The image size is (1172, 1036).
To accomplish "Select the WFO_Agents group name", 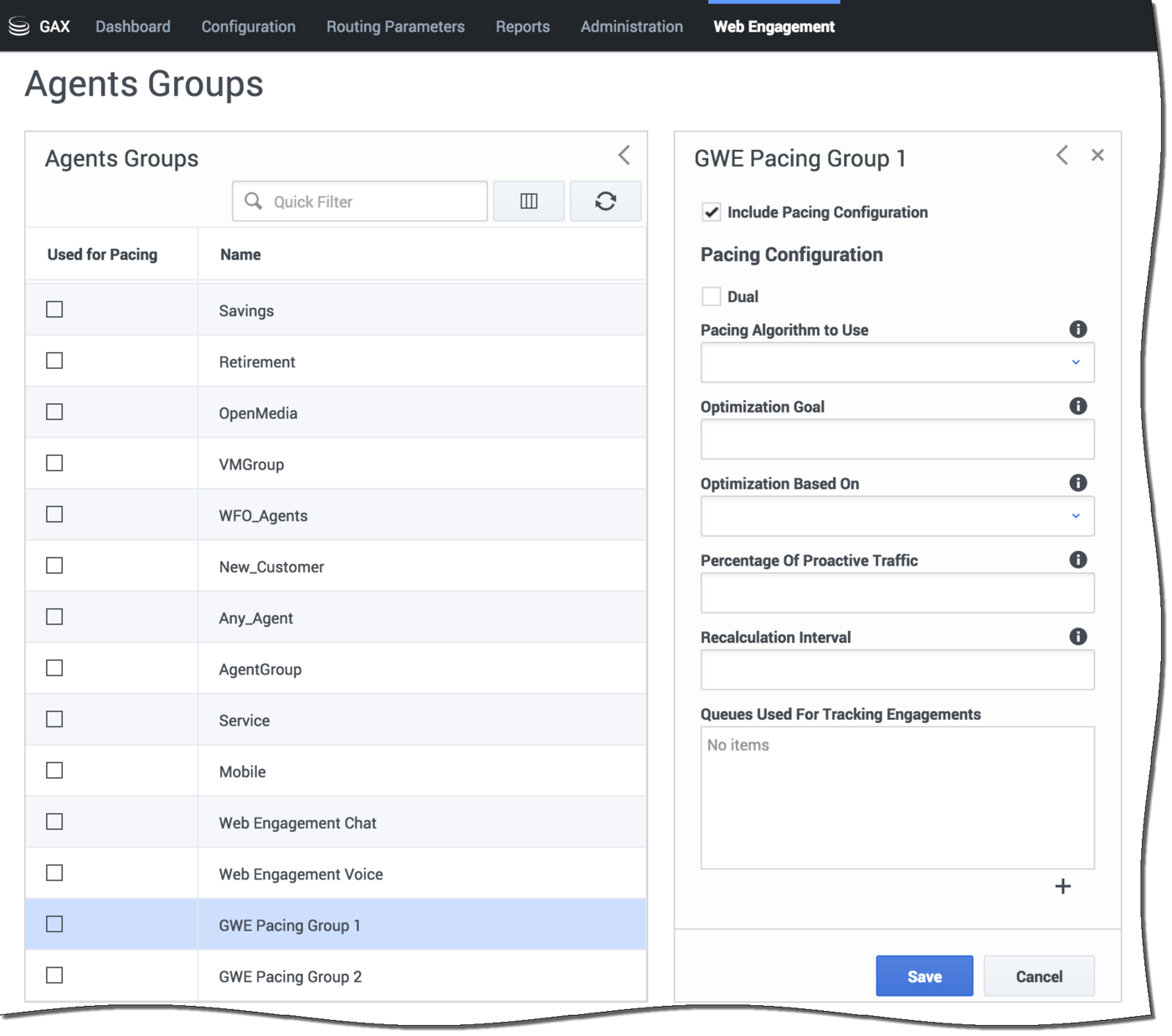I will coord(263,515).
